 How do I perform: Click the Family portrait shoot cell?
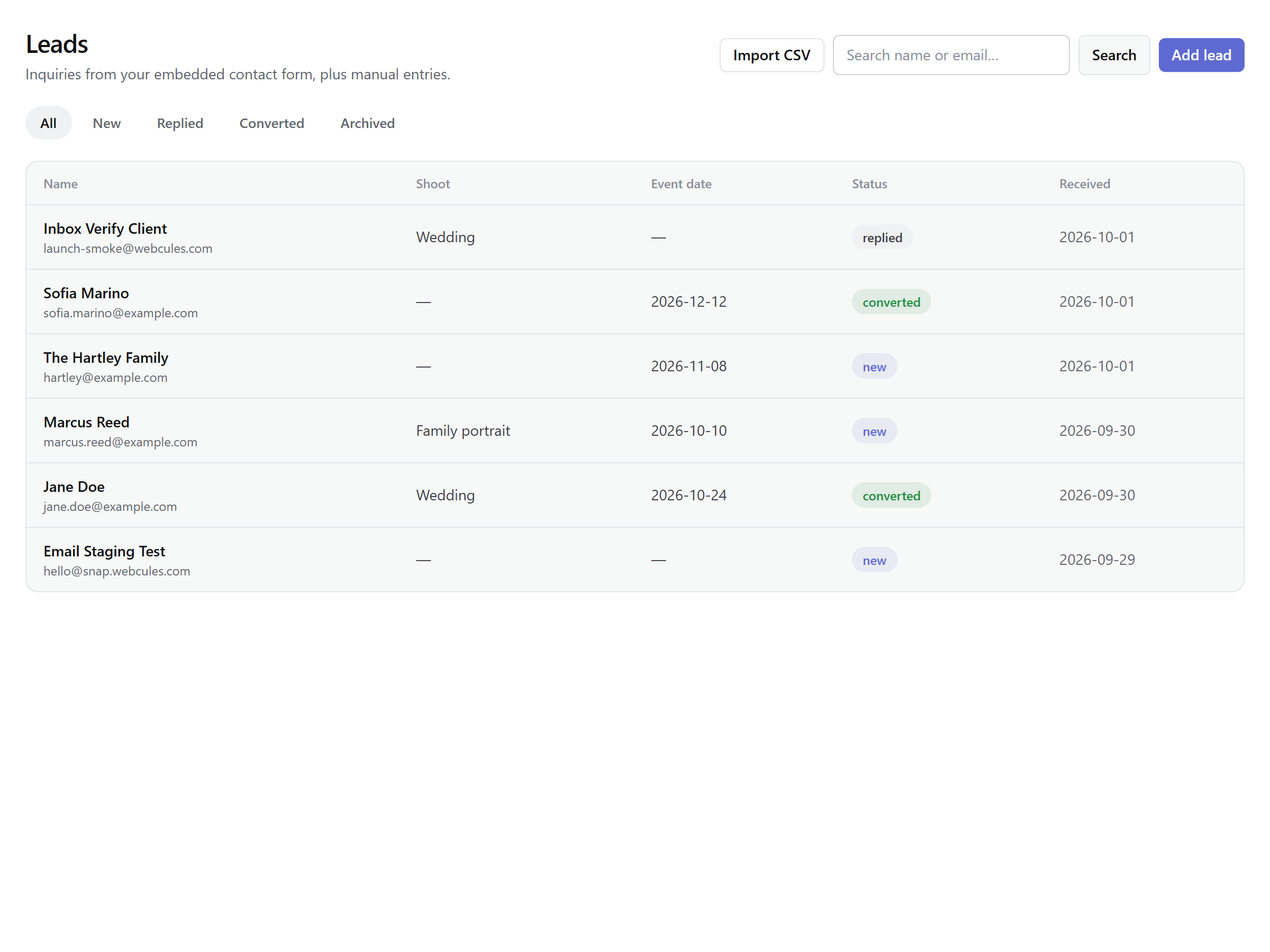[463, 431]
